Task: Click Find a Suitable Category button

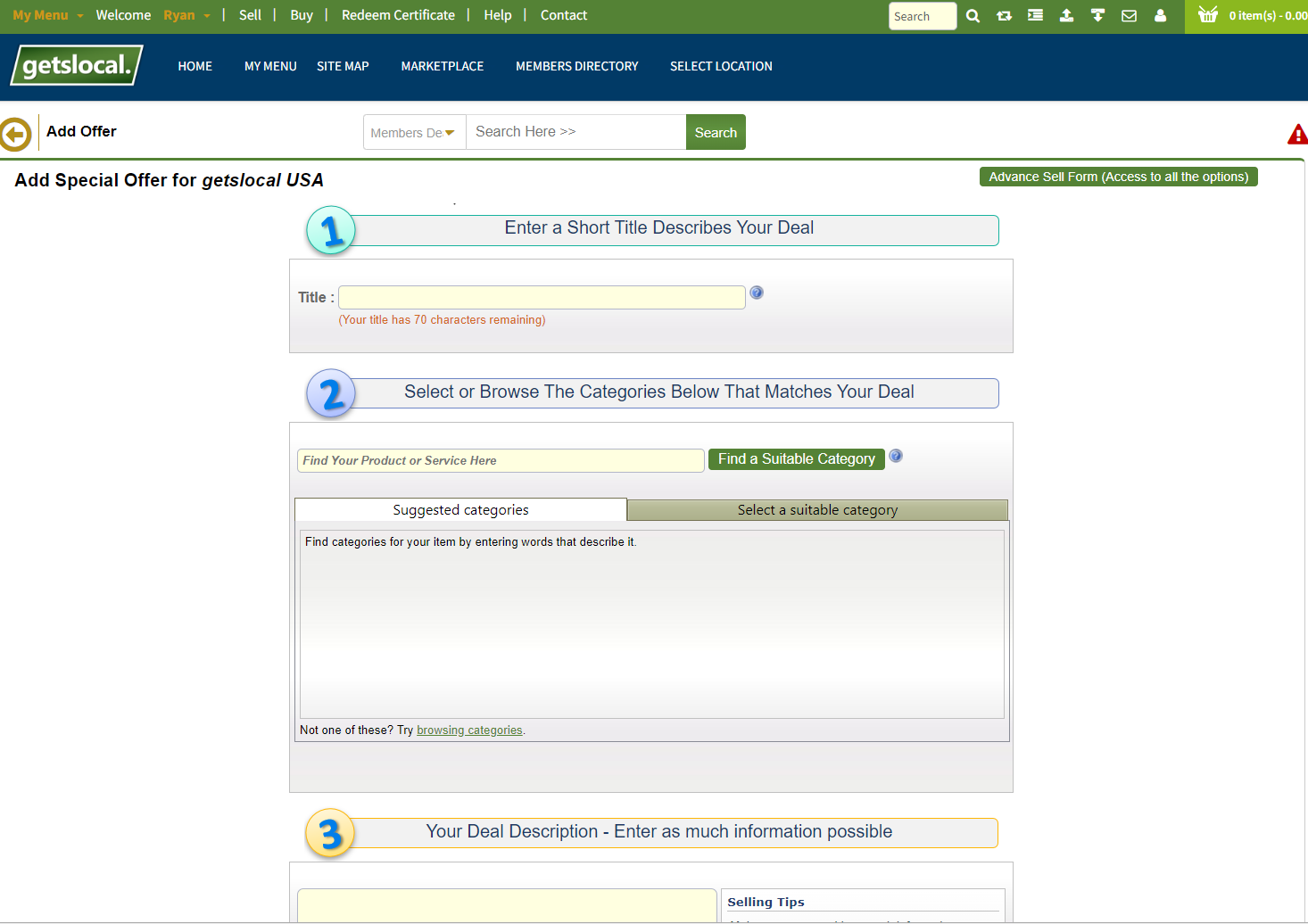Action: (797, 458)
